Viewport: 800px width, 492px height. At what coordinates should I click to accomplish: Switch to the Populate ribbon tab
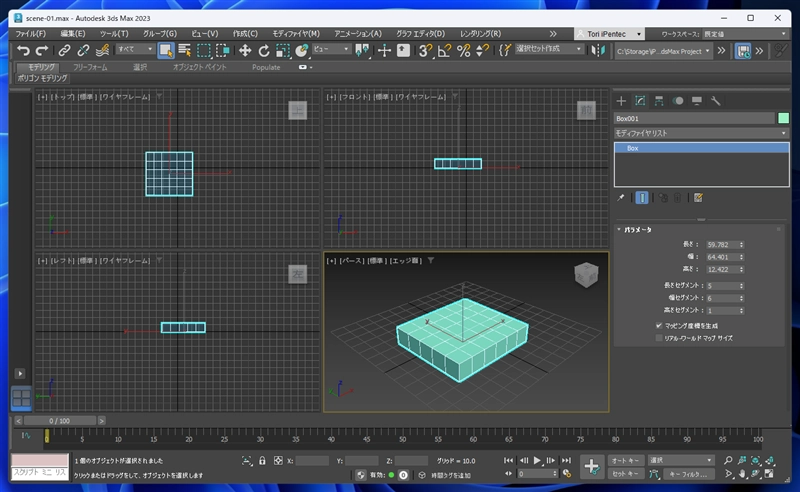point(266,67)
